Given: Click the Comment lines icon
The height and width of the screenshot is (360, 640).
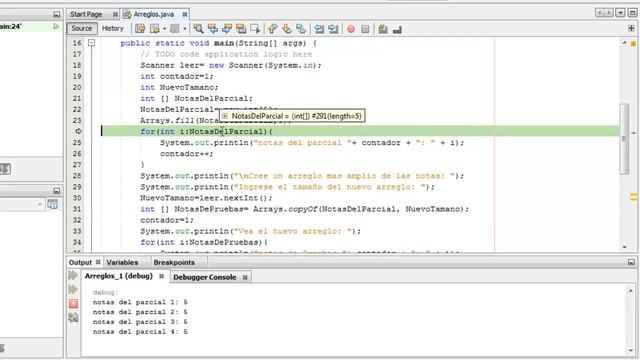Looking at the screenshot, I should tap(382, 29).
